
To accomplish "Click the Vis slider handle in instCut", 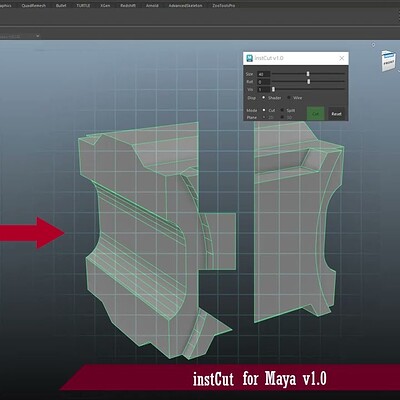I will [x=273, y=89].
